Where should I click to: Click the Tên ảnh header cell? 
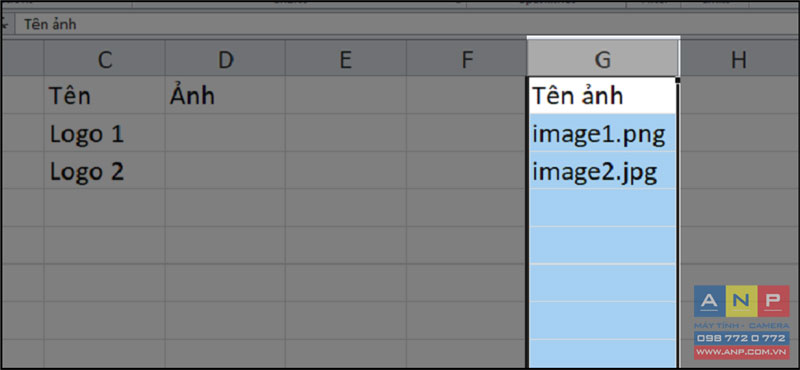click(603, 95)
